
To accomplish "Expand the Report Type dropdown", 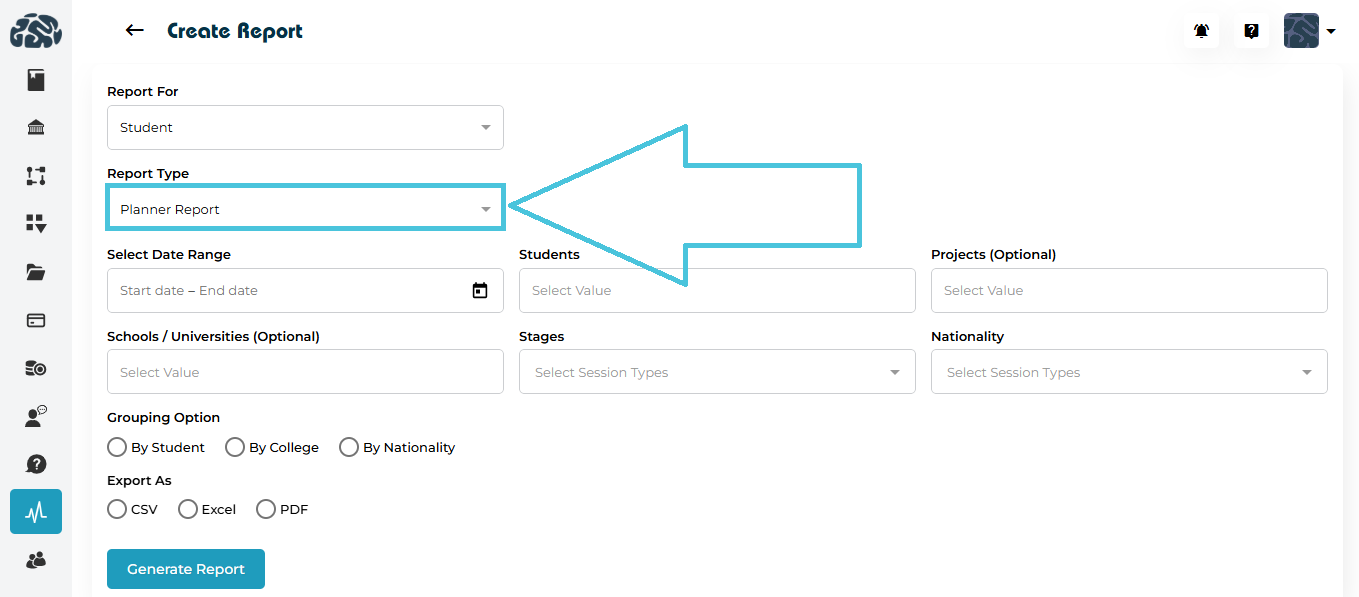I will coord(305,209).
